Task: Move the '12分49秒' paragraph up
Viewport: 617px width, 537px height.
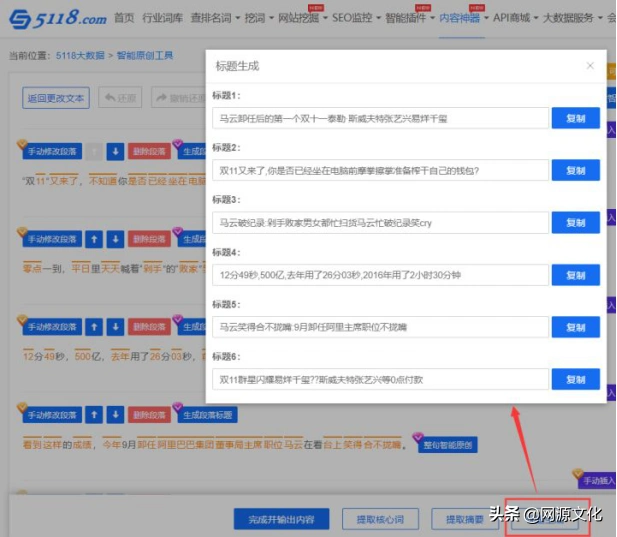Action: pyautogui.click(x=94, y=327)
